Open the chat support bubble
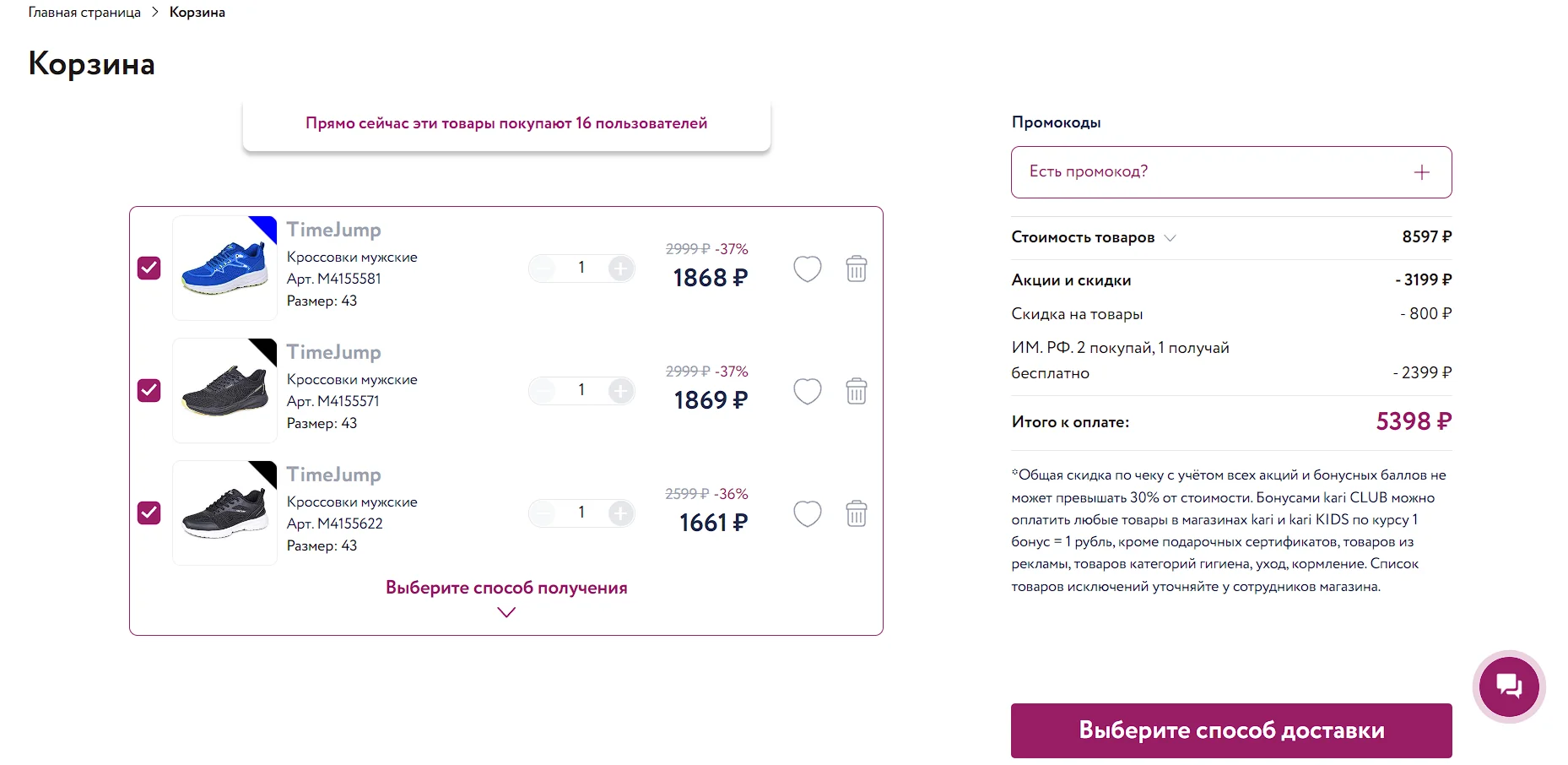This screenshot has width=1568, height=765. pyautogui.click(x=1508, y=686)
